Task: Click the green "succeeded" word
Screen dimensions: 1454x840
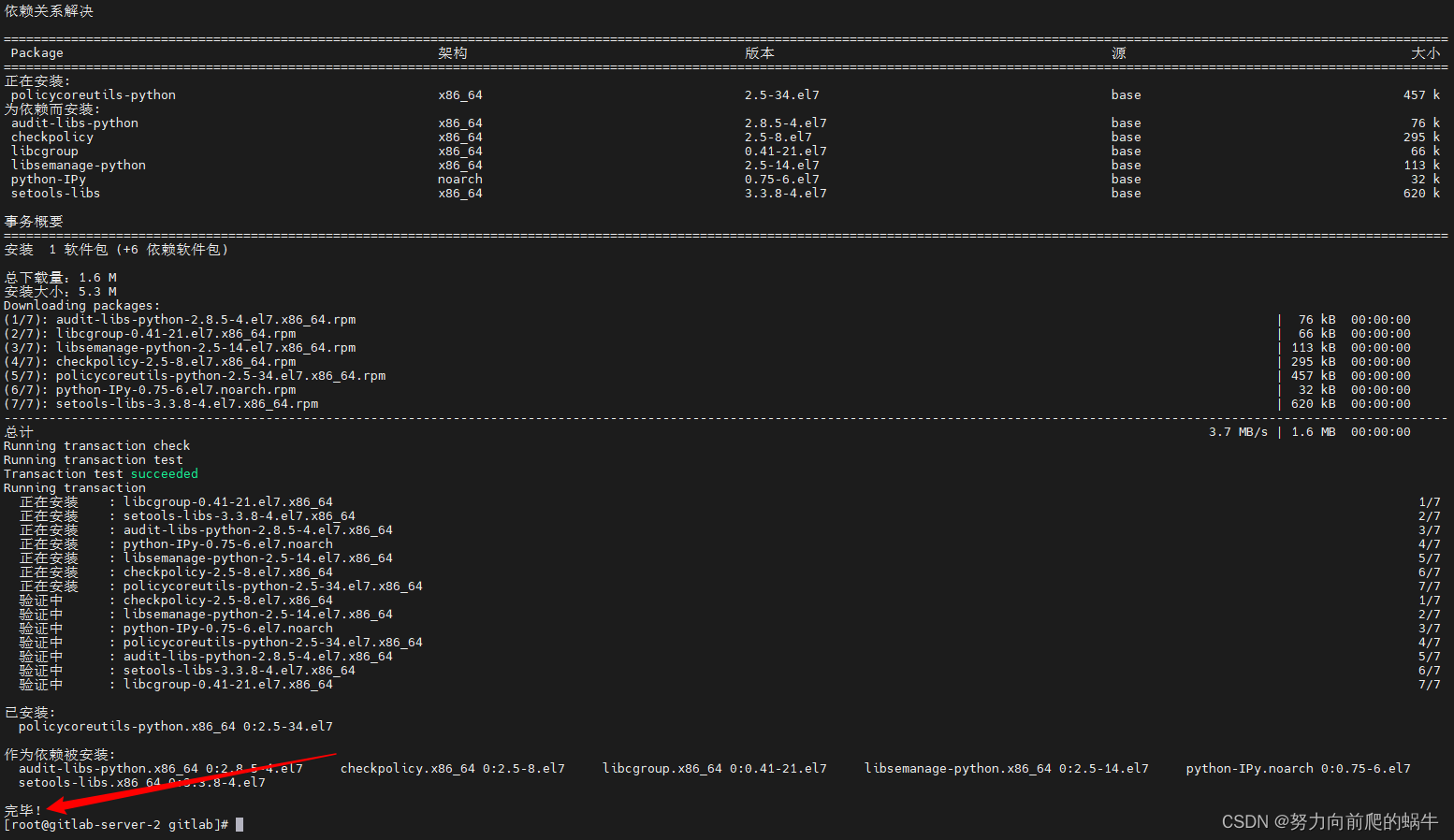Action: 165,474
